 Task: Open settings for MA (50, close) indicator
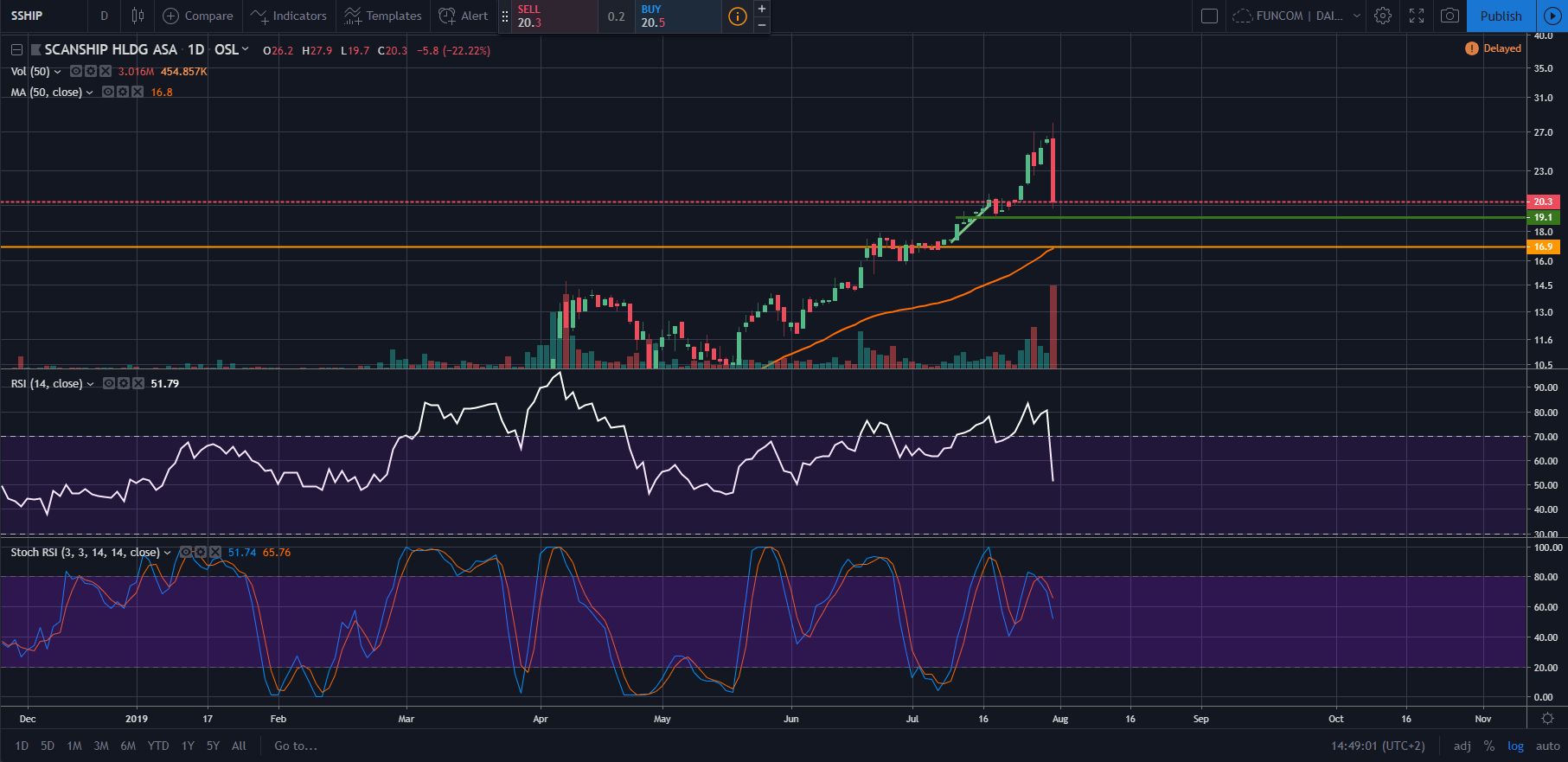pyautogui.click(x=123, y=92)
